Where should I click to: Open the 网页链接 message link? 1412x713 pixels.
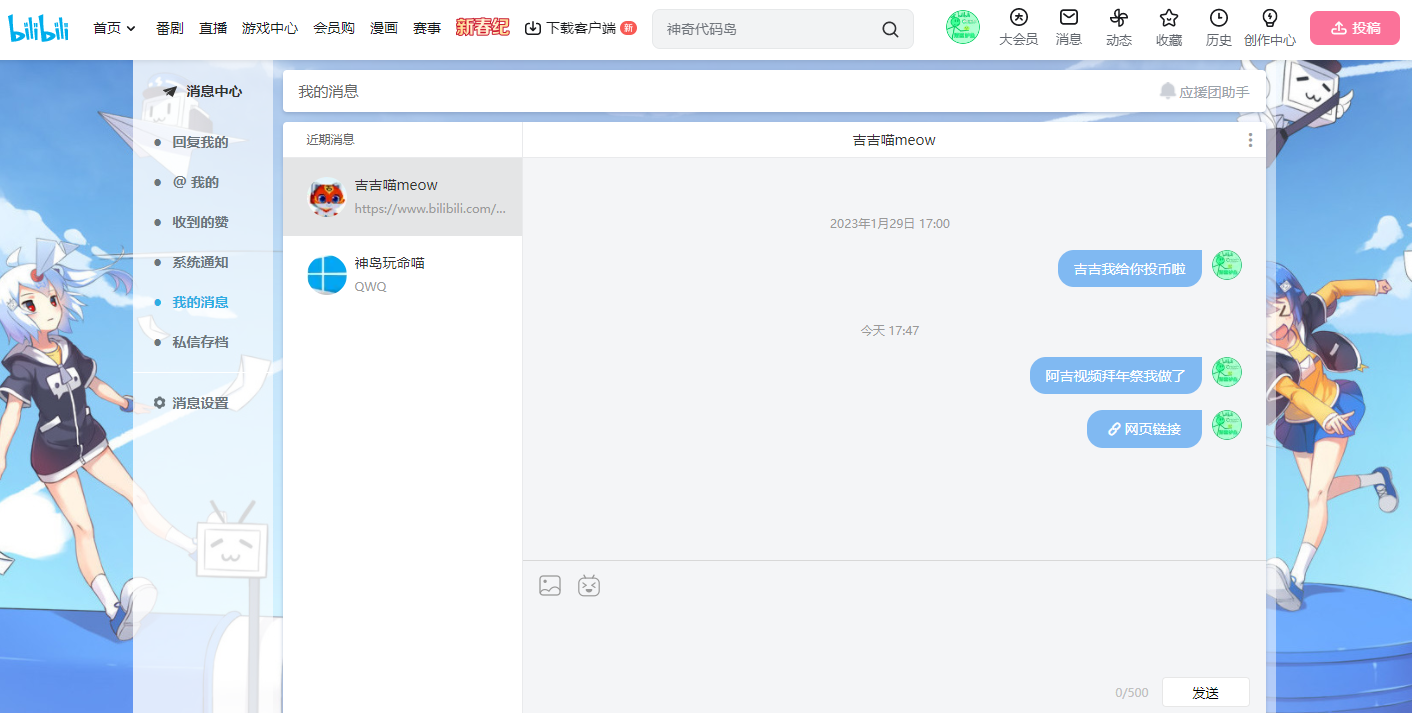[1145, 429]
